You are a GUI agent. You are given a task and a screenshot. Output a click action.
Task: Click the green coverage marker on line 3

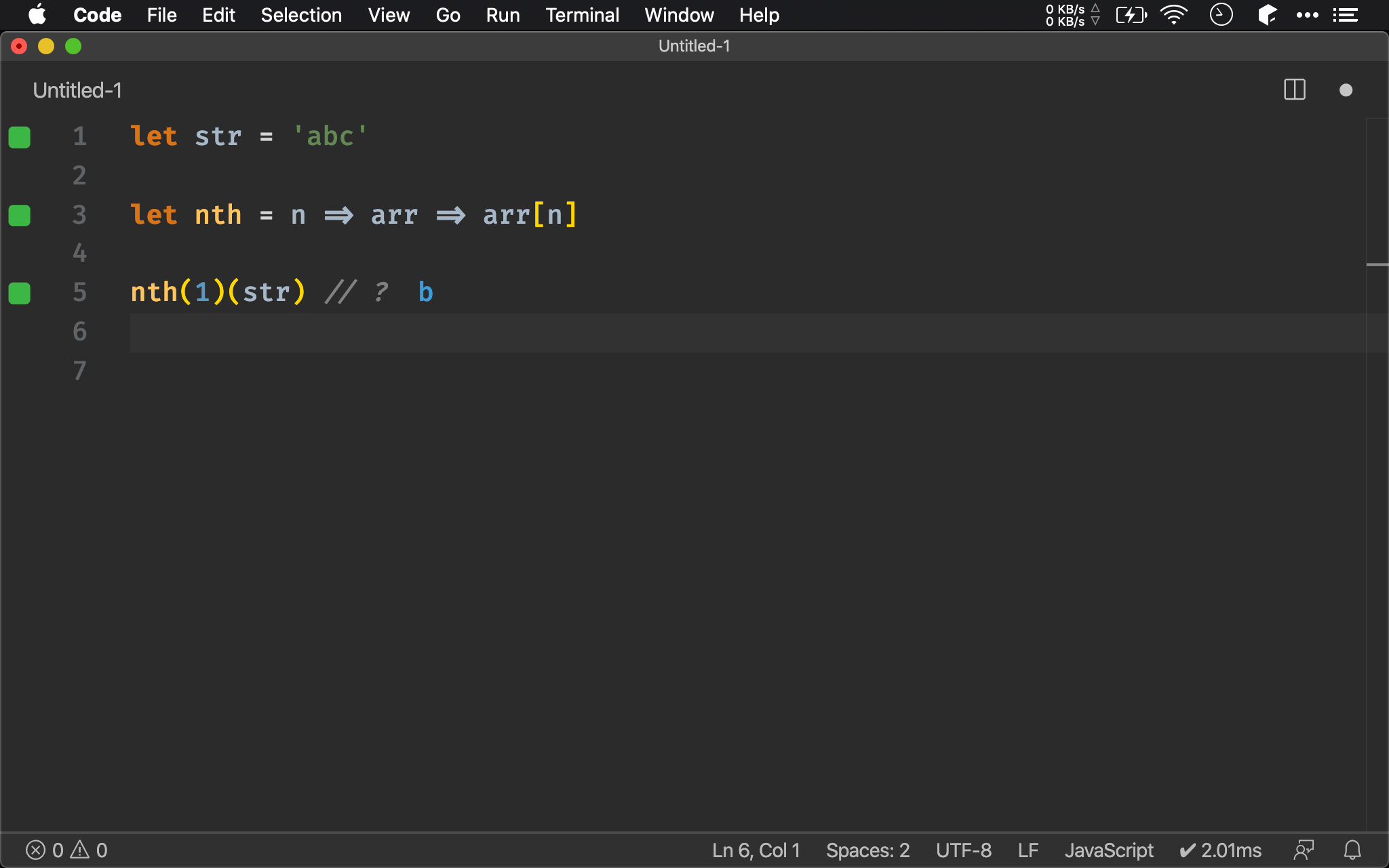(20, 216)
